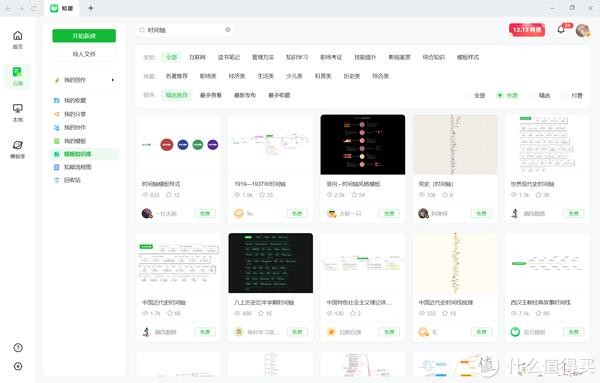Click star icon on 世界现代史时间轴 card
The image size is (600, 383).
pyautogui.click(x=538, y=195)
